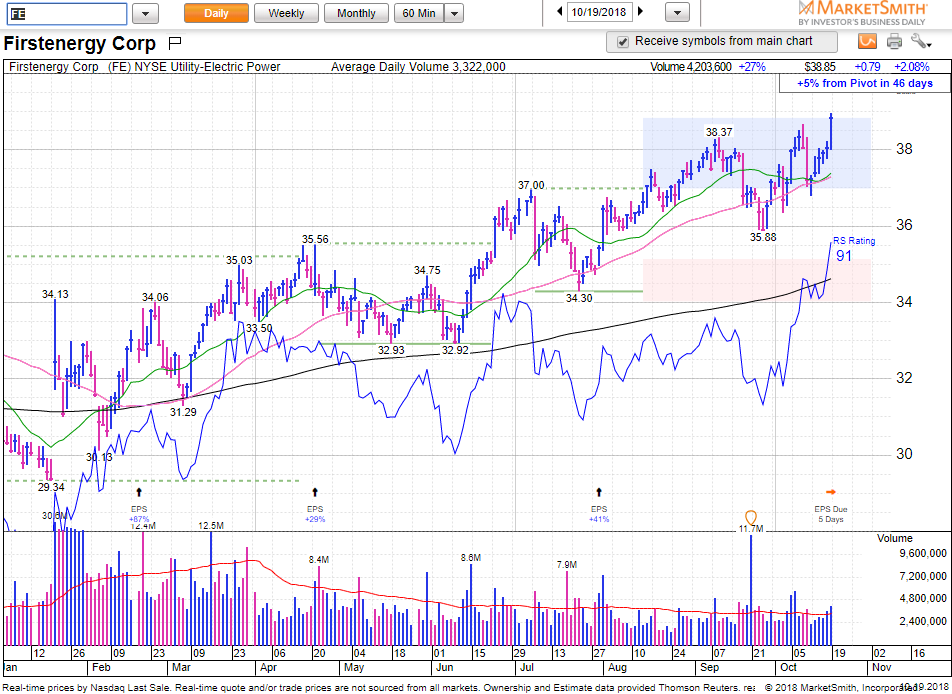Print the chart with the printer icon
Screen dimensions: 952x694
pos(894,41)
